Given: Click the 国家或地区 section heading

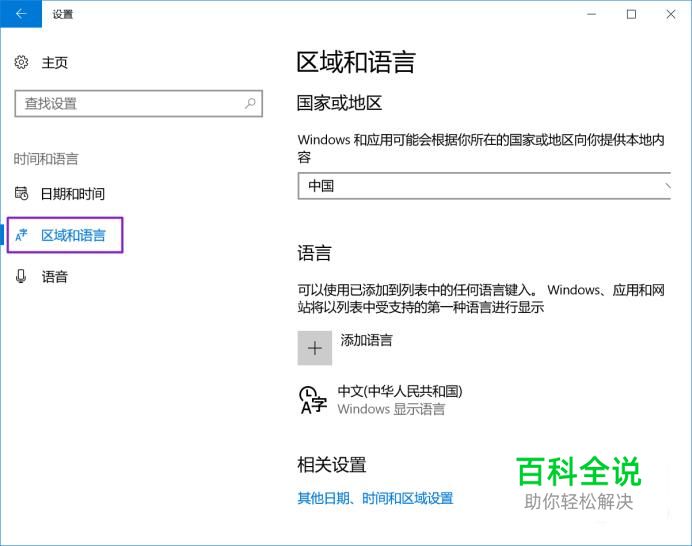Looking at the screenshot, I should click(339, 103).
